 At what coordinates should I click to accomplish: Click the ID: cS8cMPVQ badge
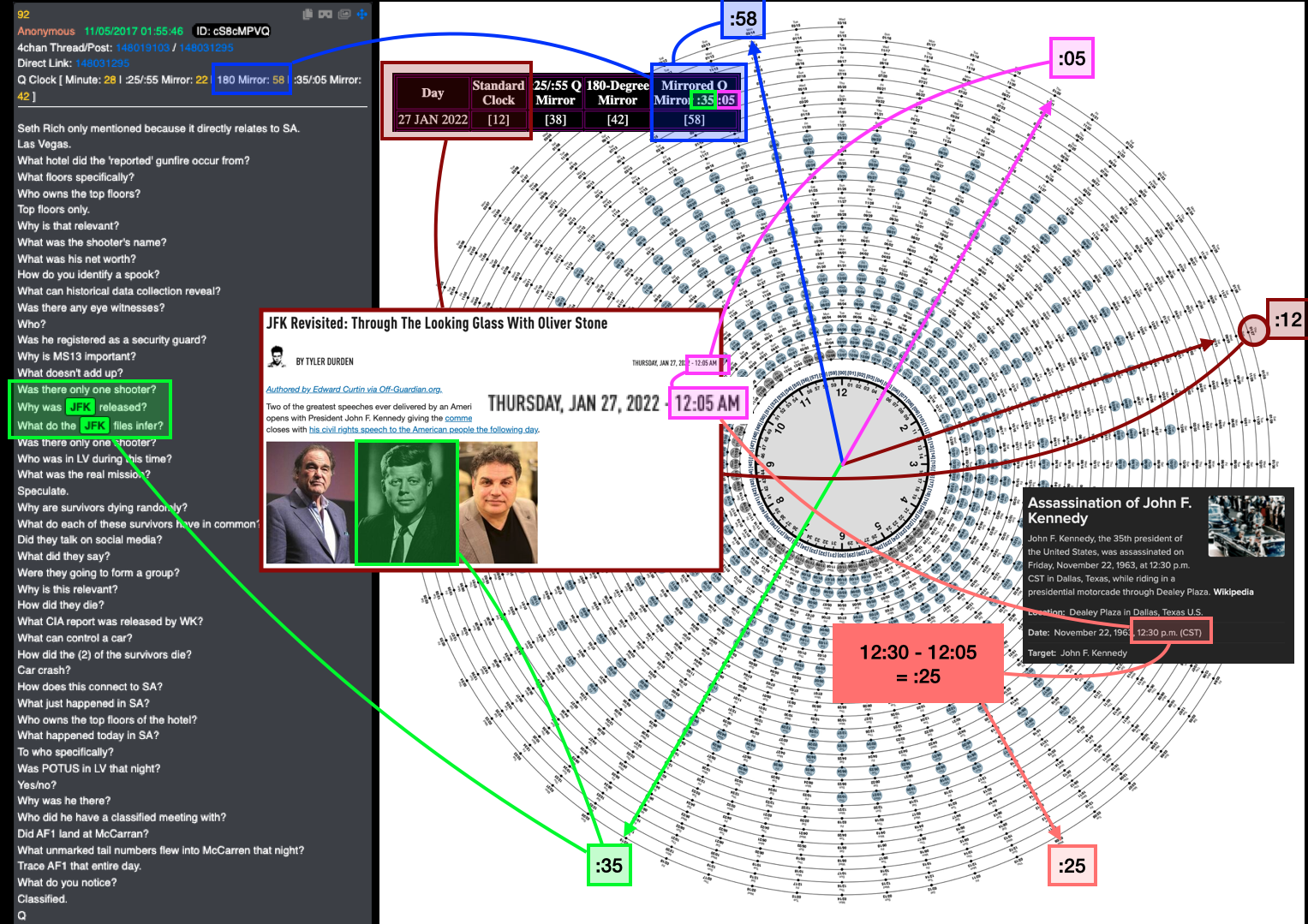231,31
